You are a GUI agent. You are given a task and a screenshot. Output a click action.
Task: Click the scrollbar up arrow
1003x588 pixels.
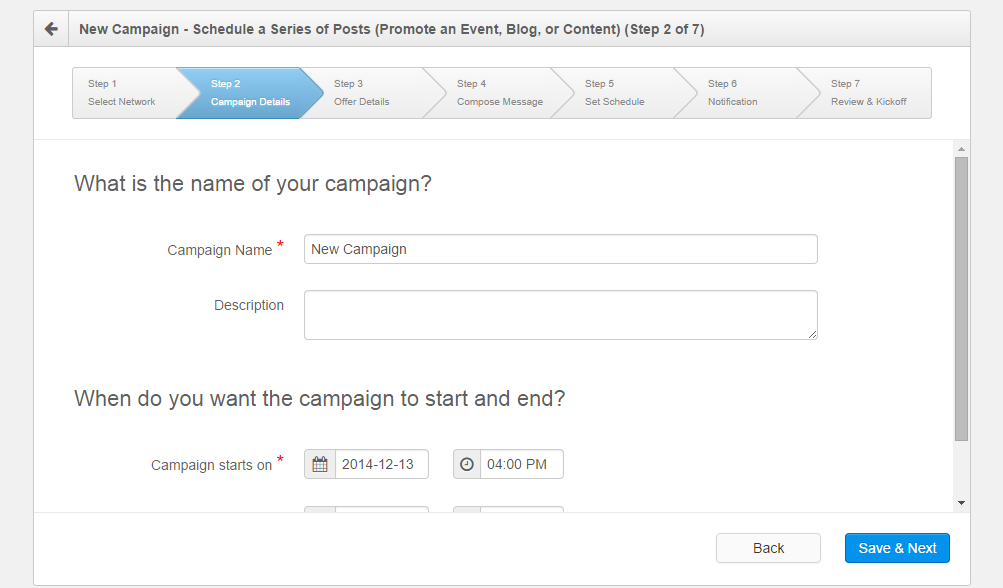click(960, 147)
